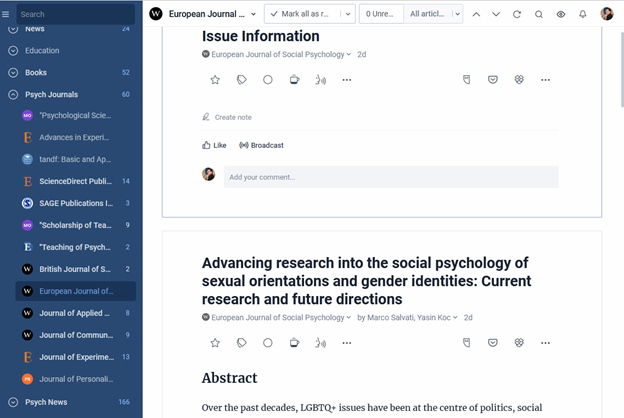Screen dimensions: 624x418
Task: Open author dropdown by Marco Salvati, Yasin Koc
Action: [x=455, y=318]
